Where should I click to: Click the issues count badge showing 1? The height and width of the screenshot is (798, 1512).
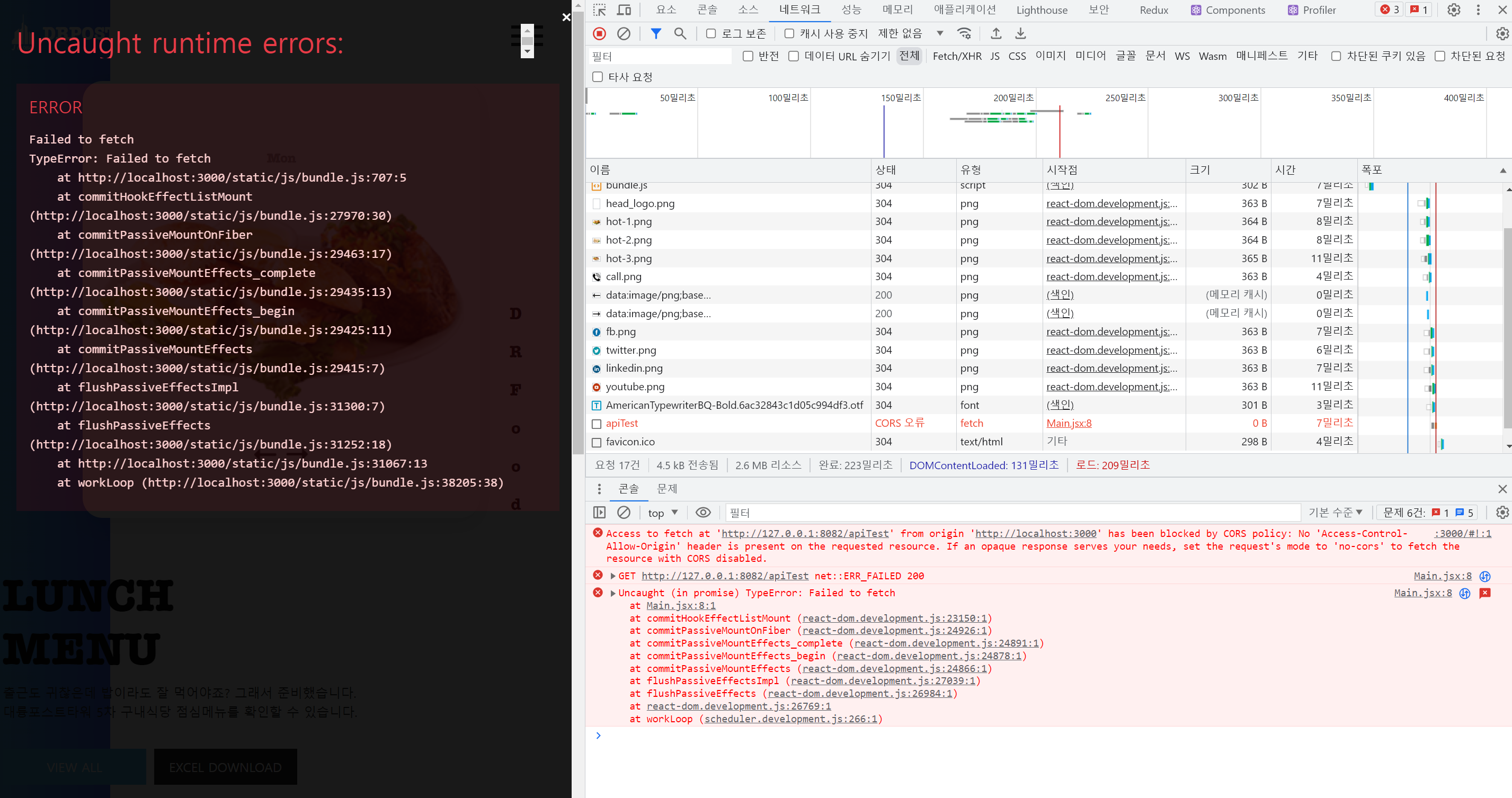point(1418,10)
